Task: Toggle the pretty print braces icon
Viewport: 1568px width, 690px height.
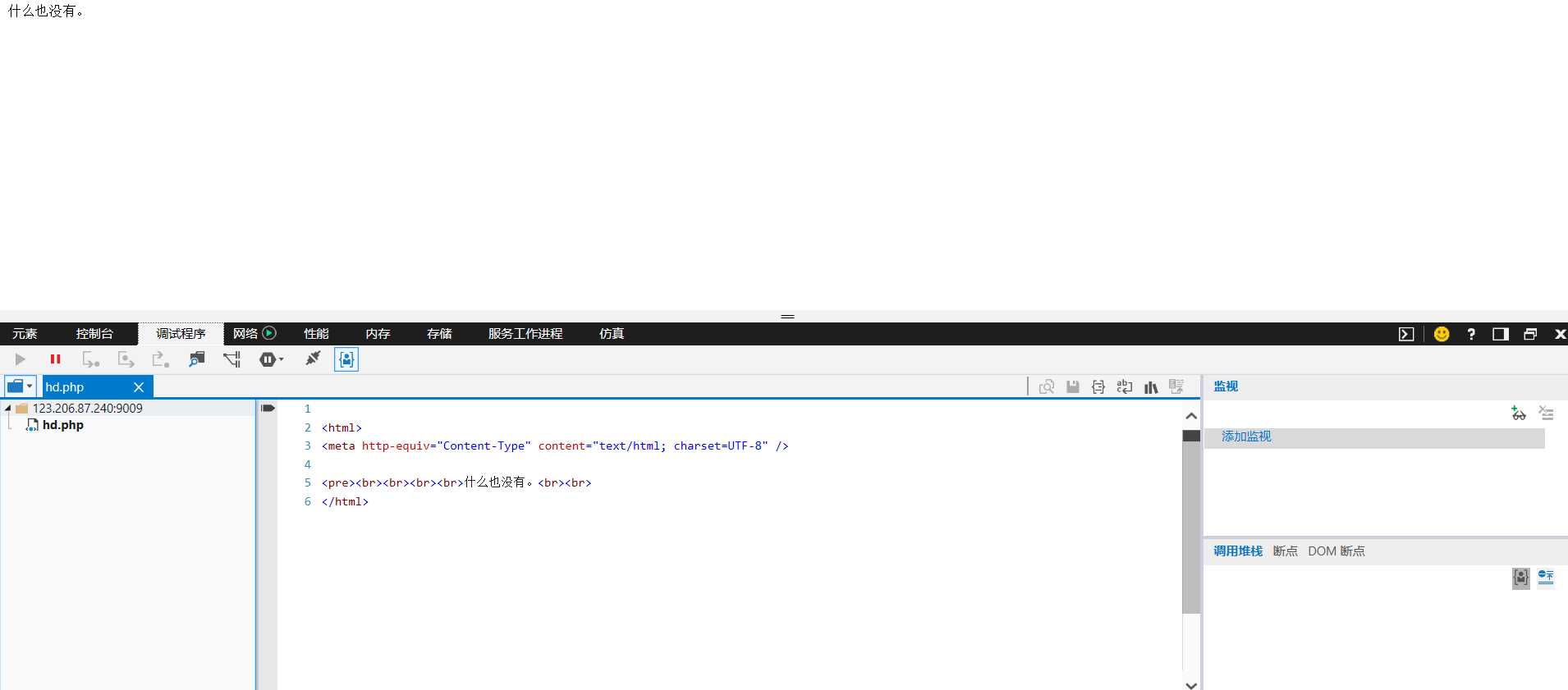Action: pyautogui.click(x=1098, y=386)
